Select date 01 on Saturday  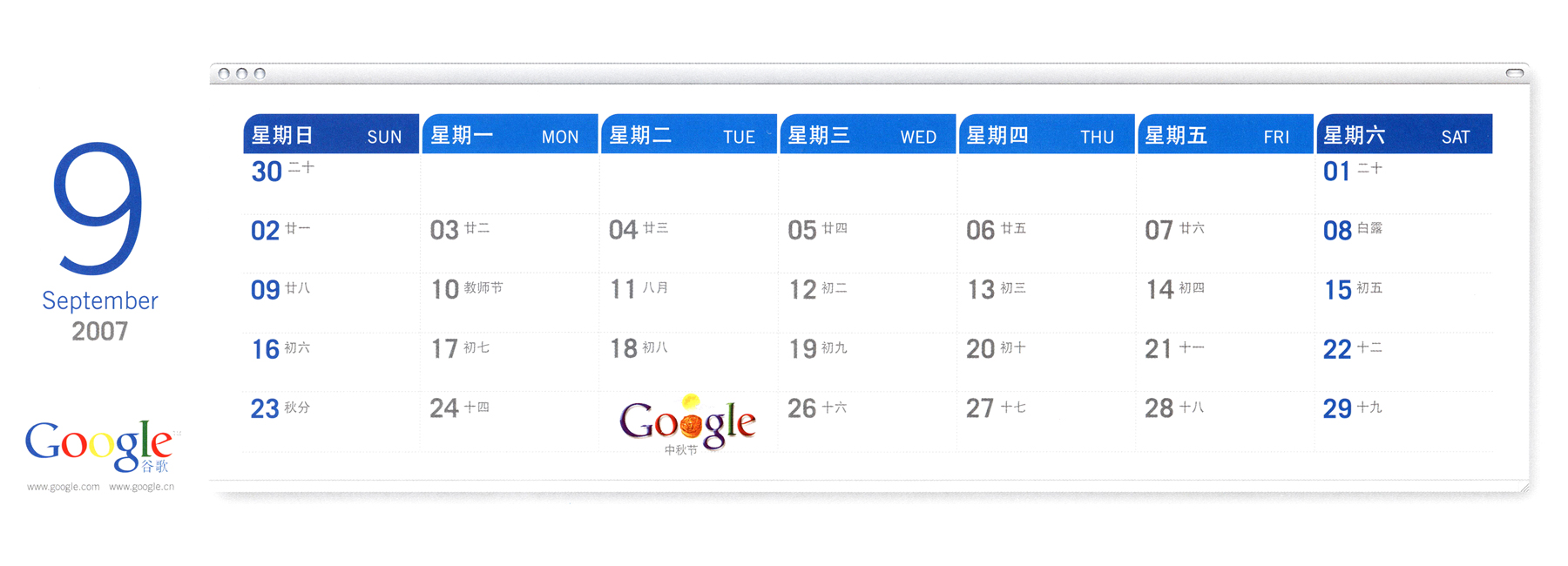1337,172
